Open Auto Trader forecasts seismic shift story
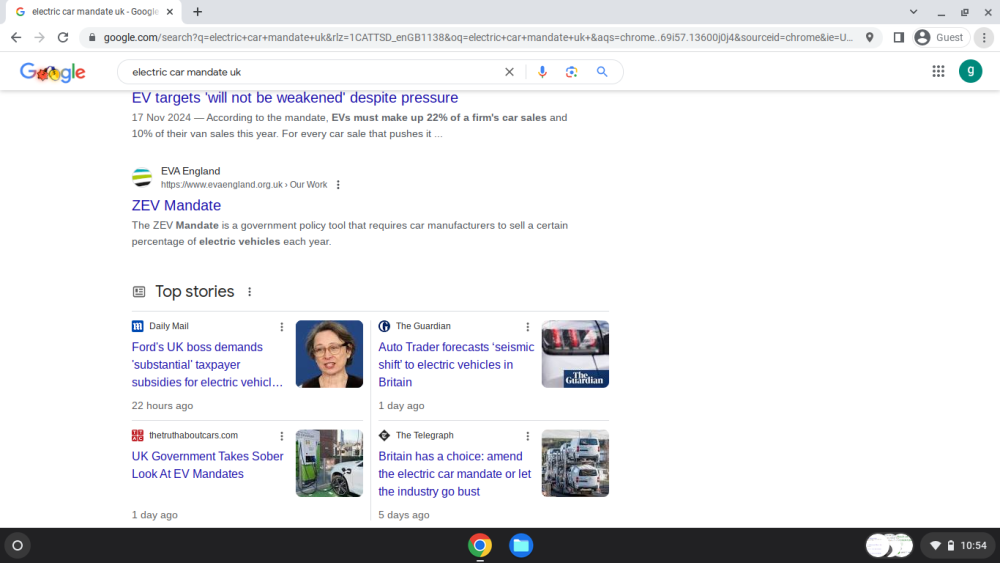This screenshot has height=563, width=1000. pos(456,365)
